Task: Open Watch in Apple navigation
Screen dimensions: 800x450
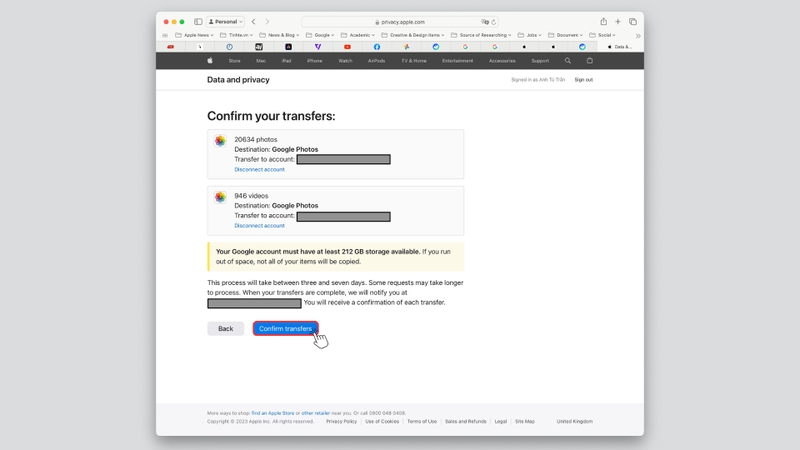Action: [x=345, y=61]
